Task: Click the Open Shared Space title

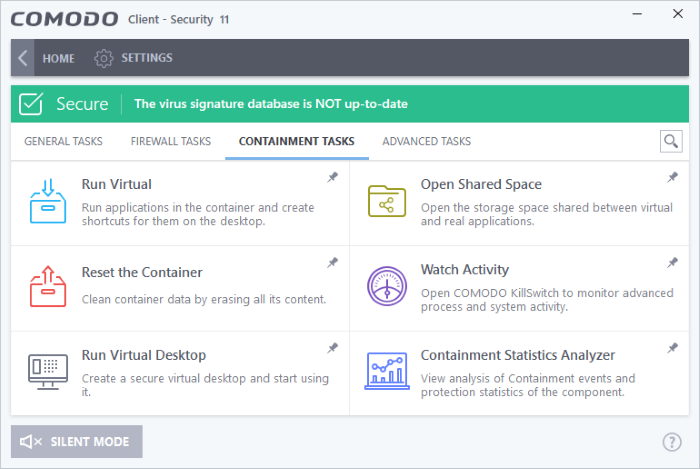Action: pyautogui.click(x=481, y=184)
